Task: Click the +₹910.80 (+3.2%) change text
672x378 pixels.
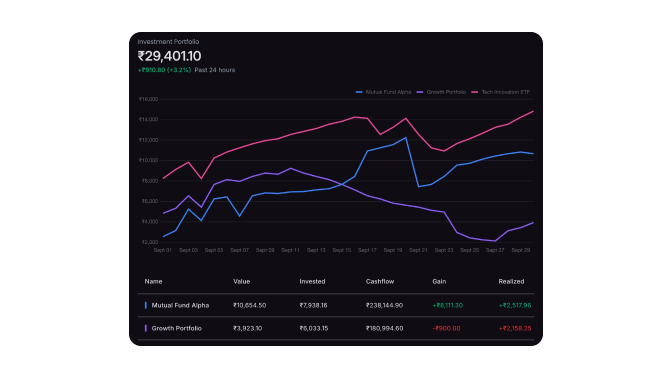Action: tap(164, 70)
